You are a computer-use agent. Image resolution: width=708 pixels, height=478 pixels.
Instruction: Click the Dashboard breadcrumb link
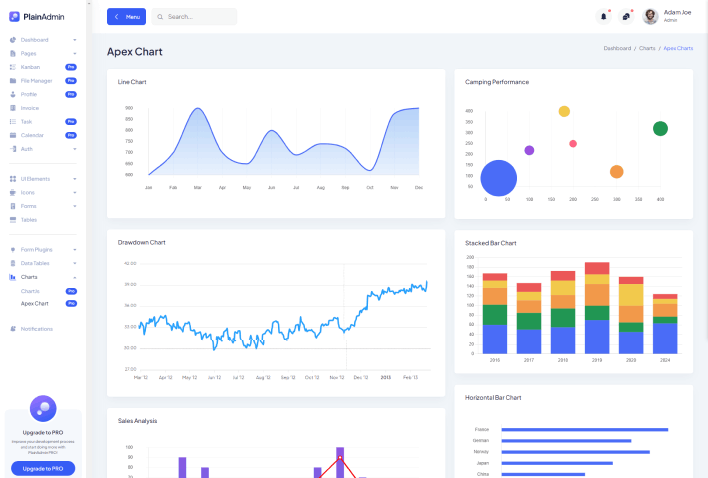point(617,48)
